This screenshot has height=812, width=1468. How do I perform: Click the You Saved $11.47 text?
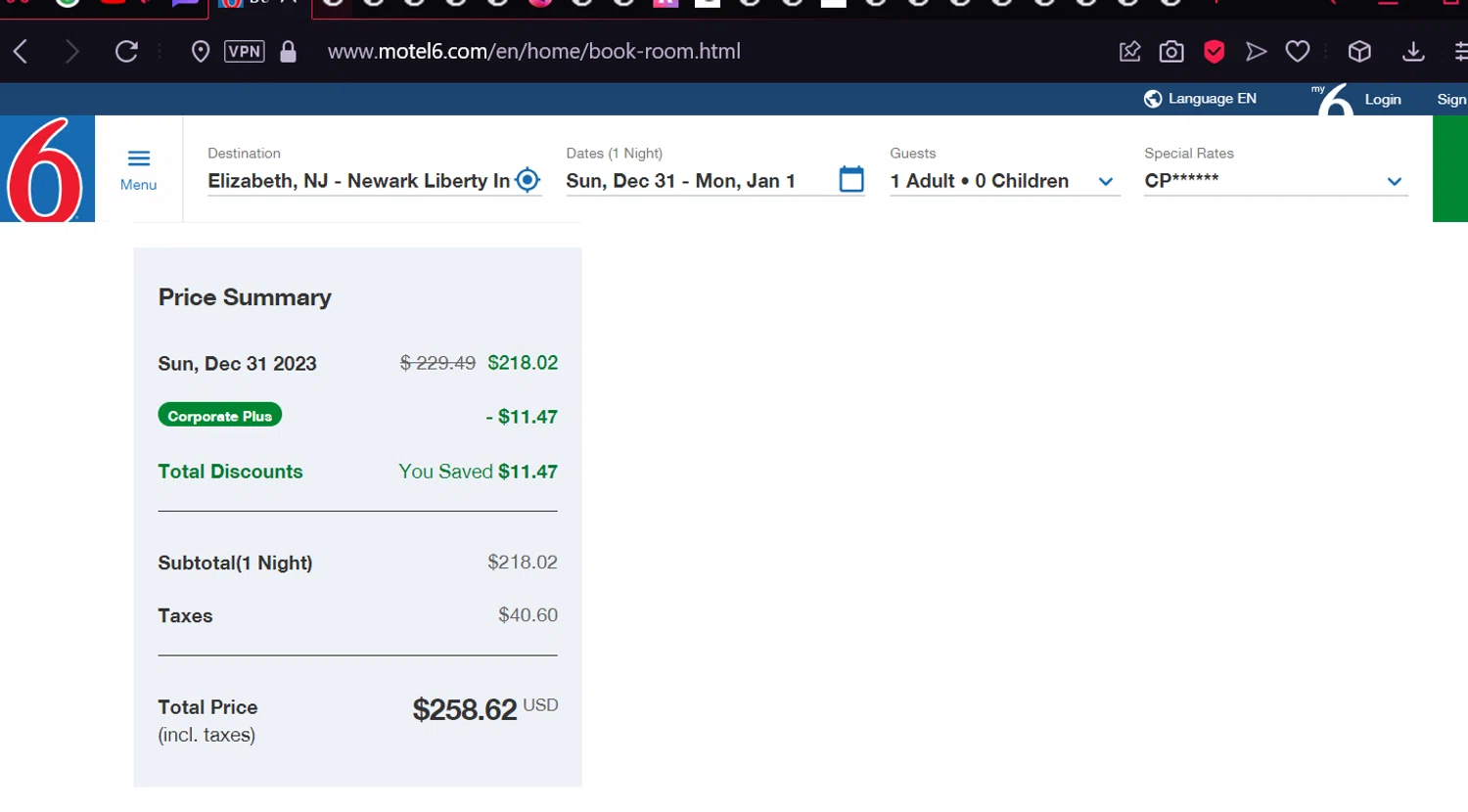[x=478, y=472]
